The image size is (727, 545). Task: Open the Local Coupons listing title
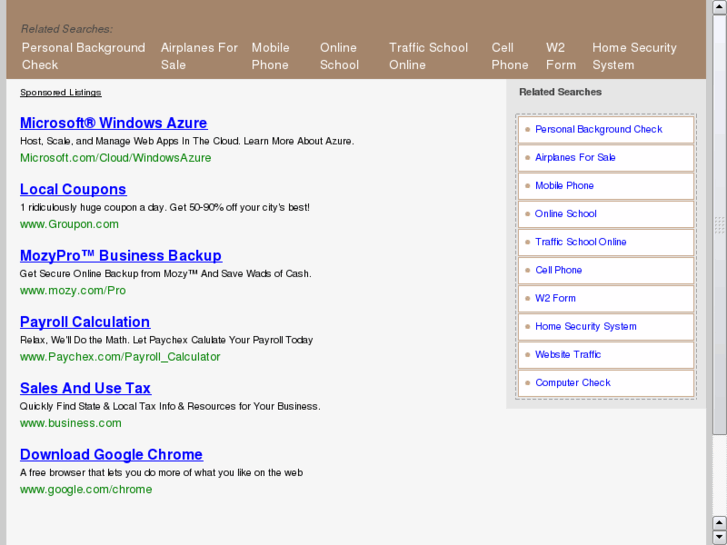(73, 189)
